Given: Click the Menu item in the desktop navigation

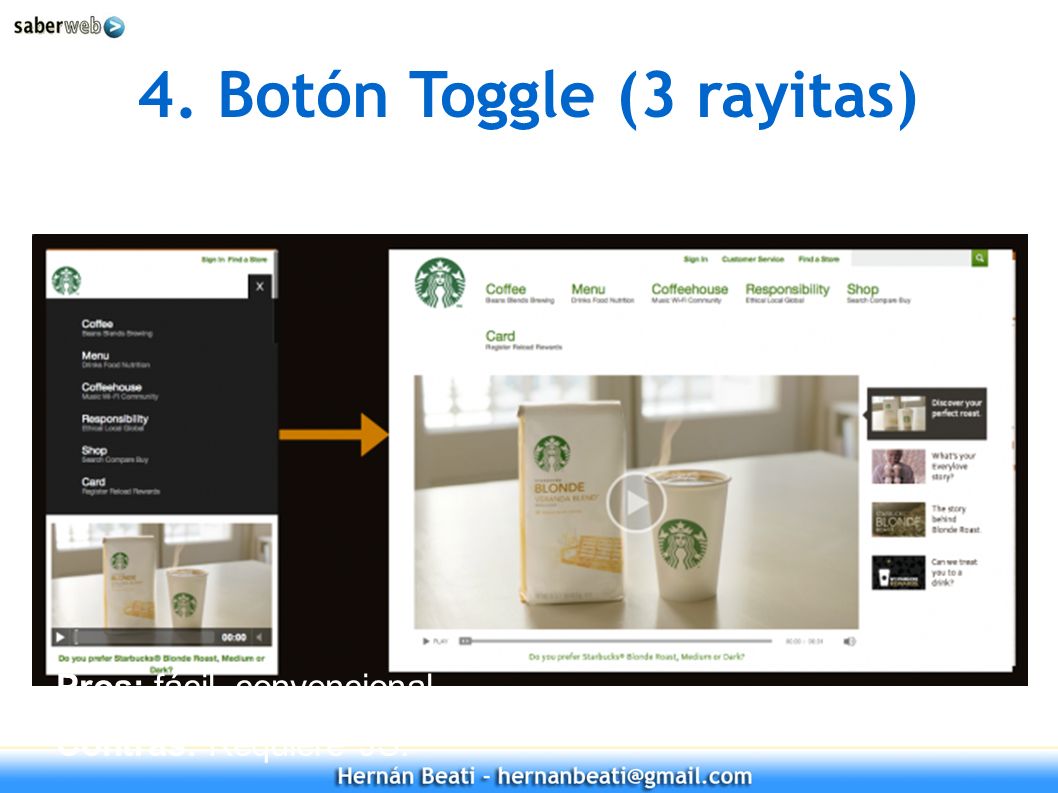Looking at the screenshot, I should 603,294.
